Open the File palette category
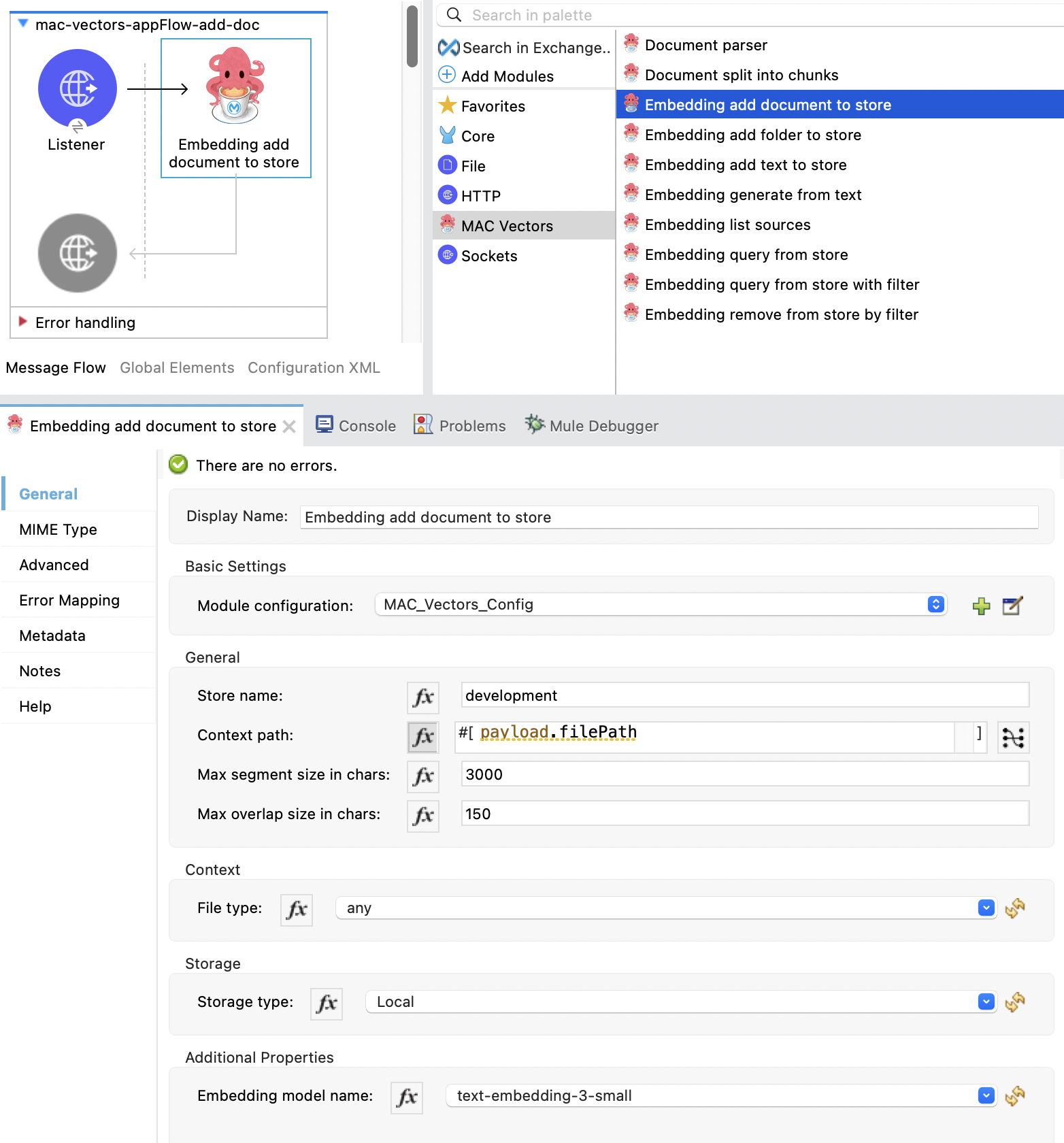 coord(462,166)
